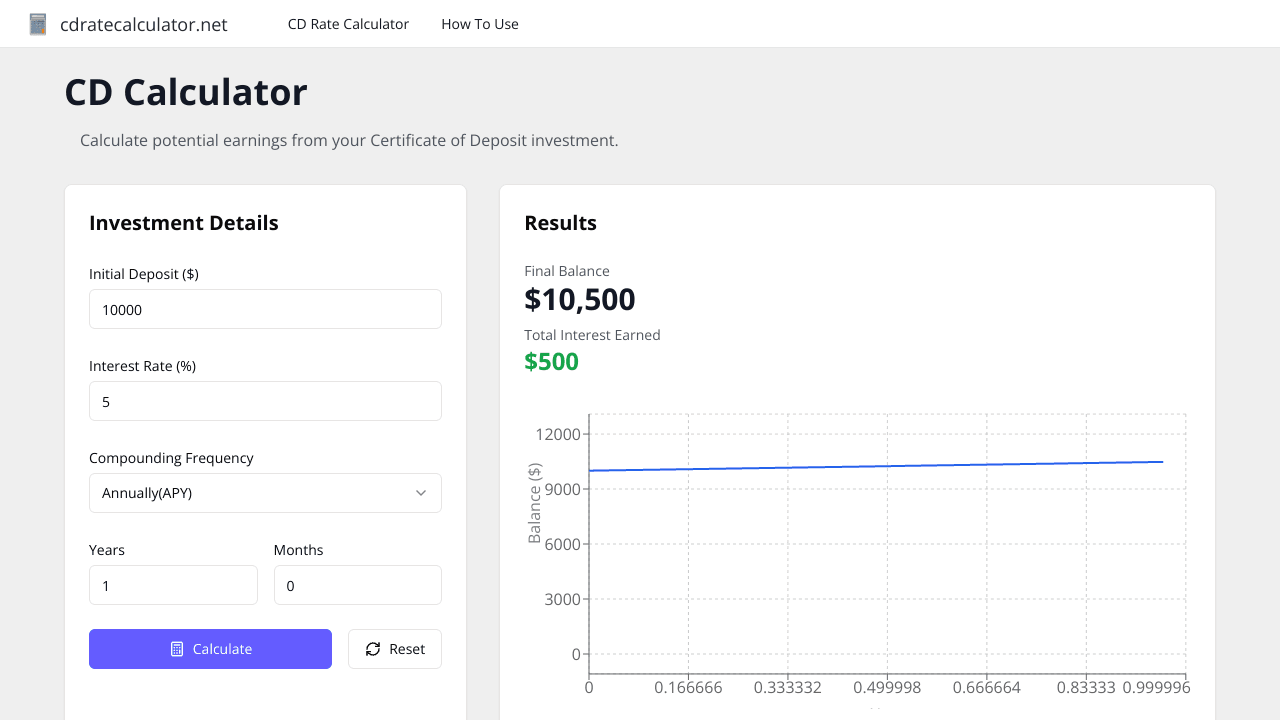The height and width of the screenshot is (720, 1280).
Task: Click the green $500 interest earned value
Action: pyautogui.click(x=551, y=361)
